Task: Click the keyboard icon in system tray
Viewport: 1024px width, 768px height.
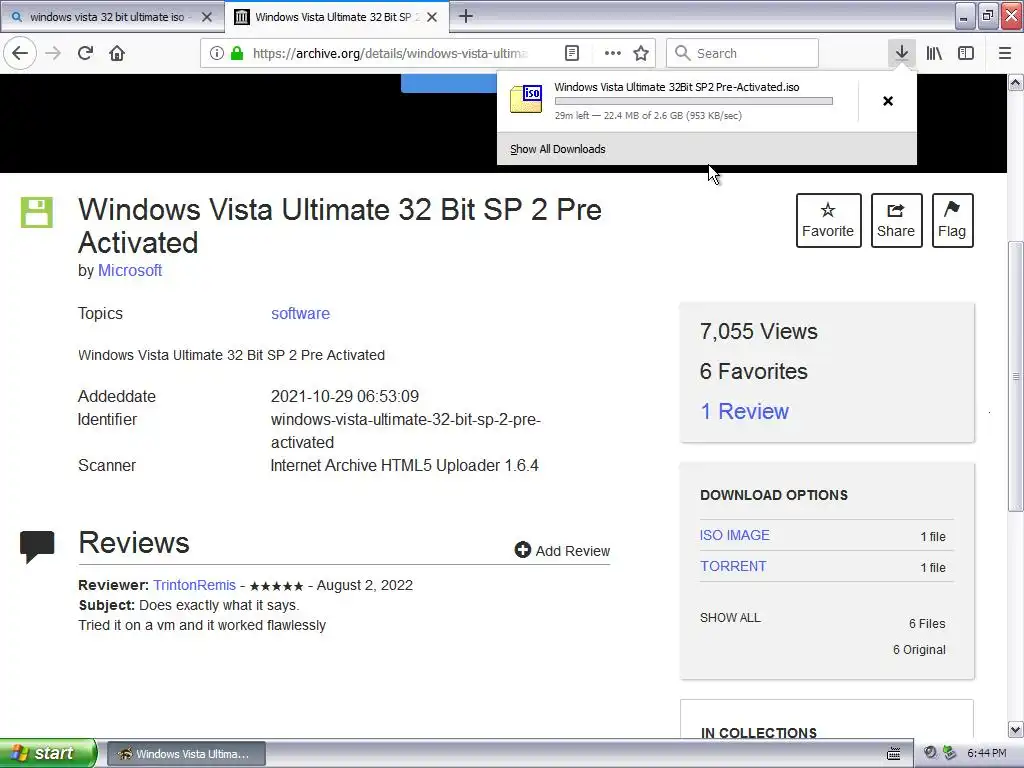Action: 893,754
